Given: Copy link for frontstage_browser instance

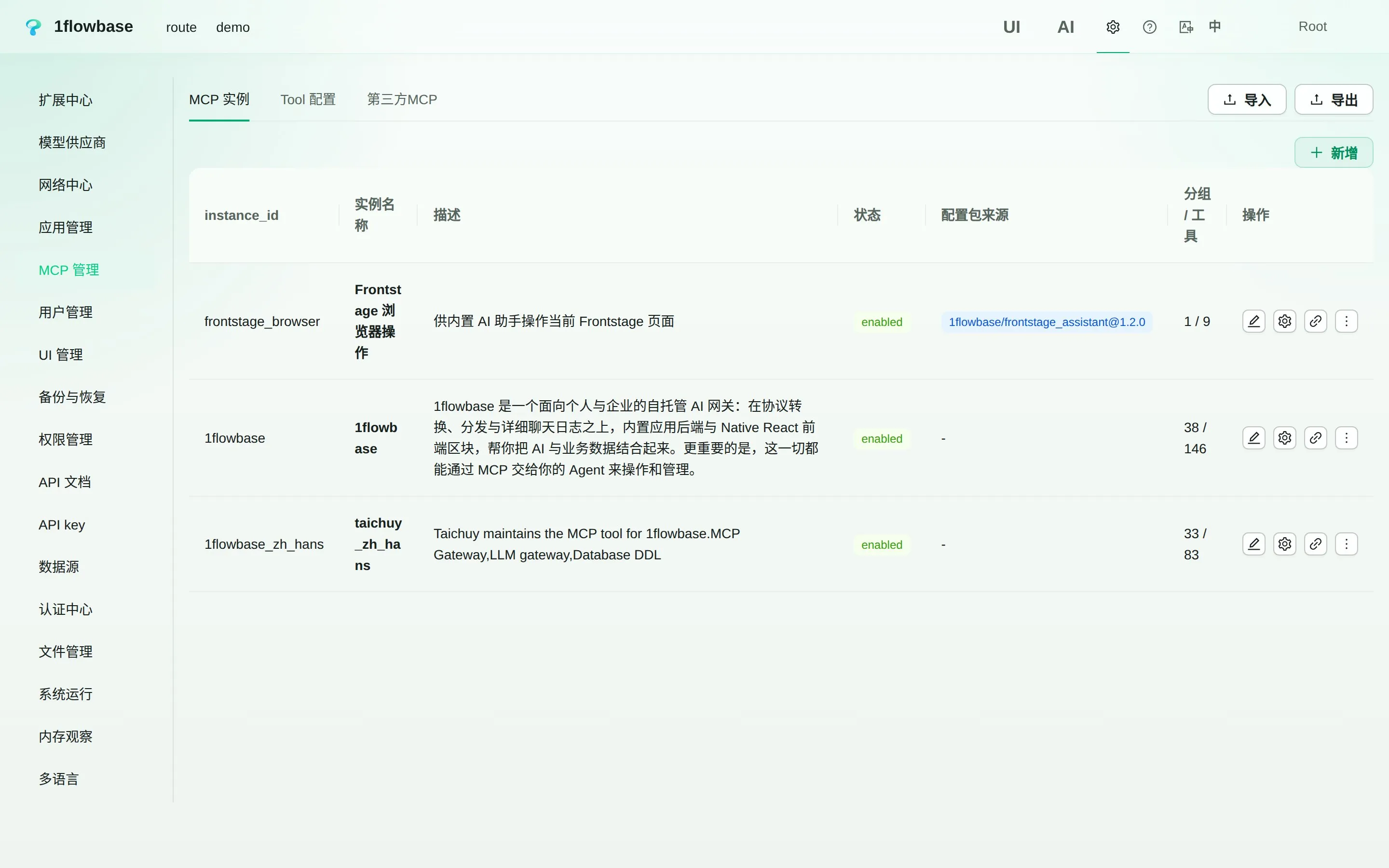Looking at the screenshot, I should click(x=1316, y=321).
